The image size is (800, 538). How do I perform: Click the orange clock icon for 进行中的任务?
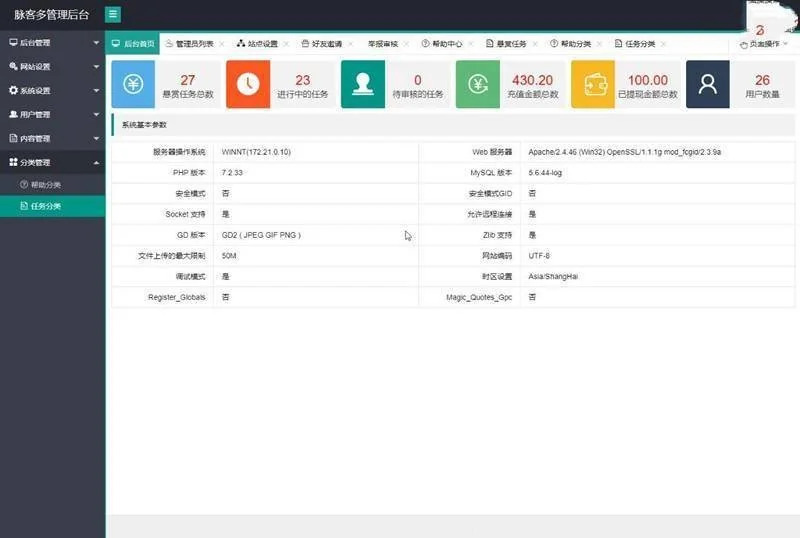pos(248,84)
